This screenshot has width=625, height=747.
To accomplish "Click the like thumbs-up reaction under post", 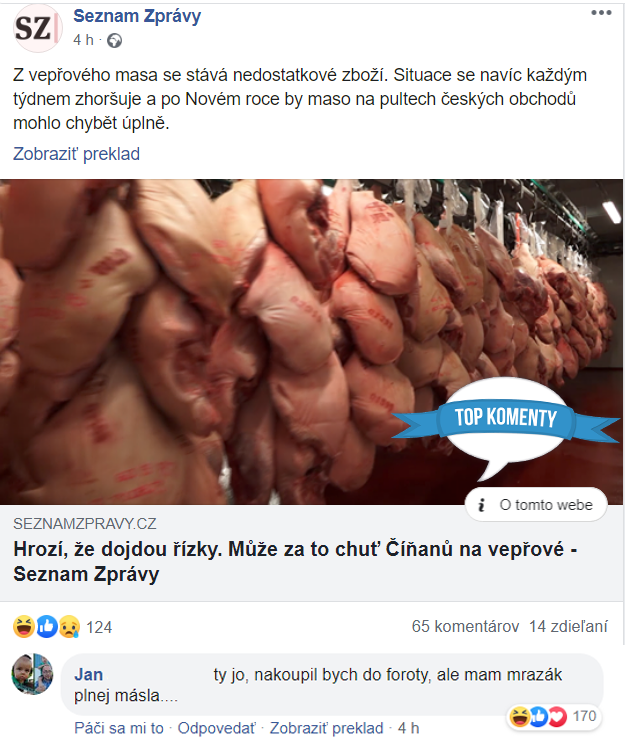I will pyautogui.click(x=47, y=626).
